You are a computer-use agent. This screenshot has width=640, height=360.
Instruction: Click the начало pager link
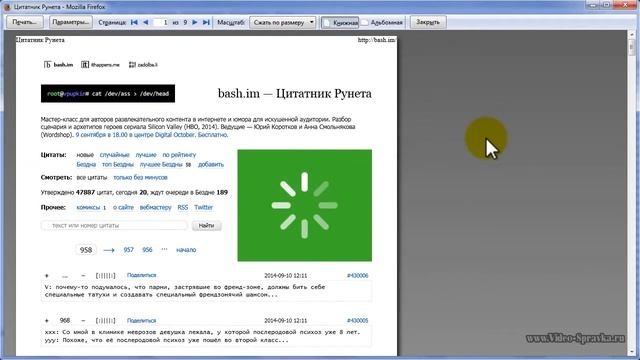pyautogui.click(x=186, y=250)
